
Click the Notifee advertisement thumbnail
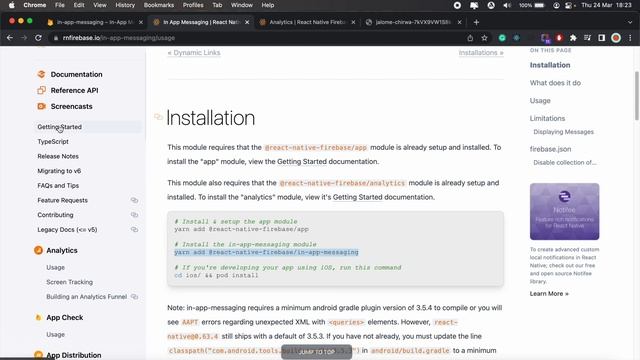tap(564, 211)
